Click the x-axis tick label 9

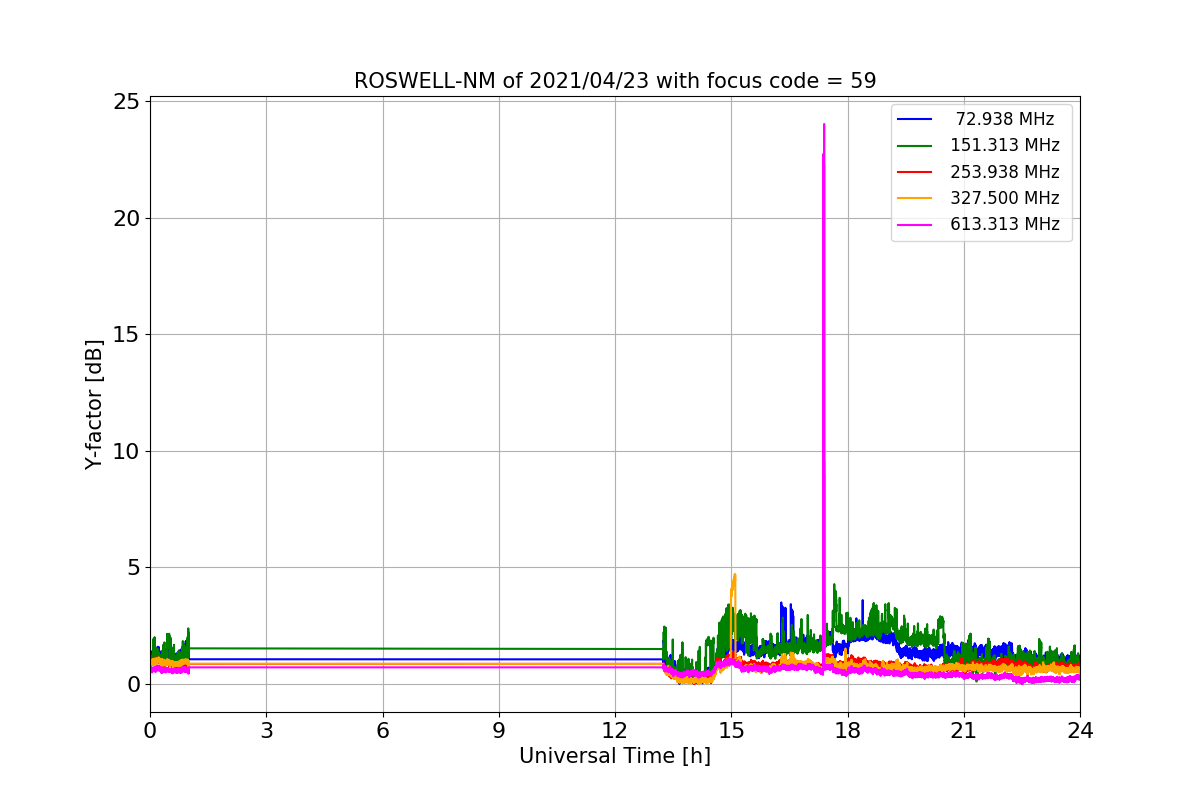point(499,730)
